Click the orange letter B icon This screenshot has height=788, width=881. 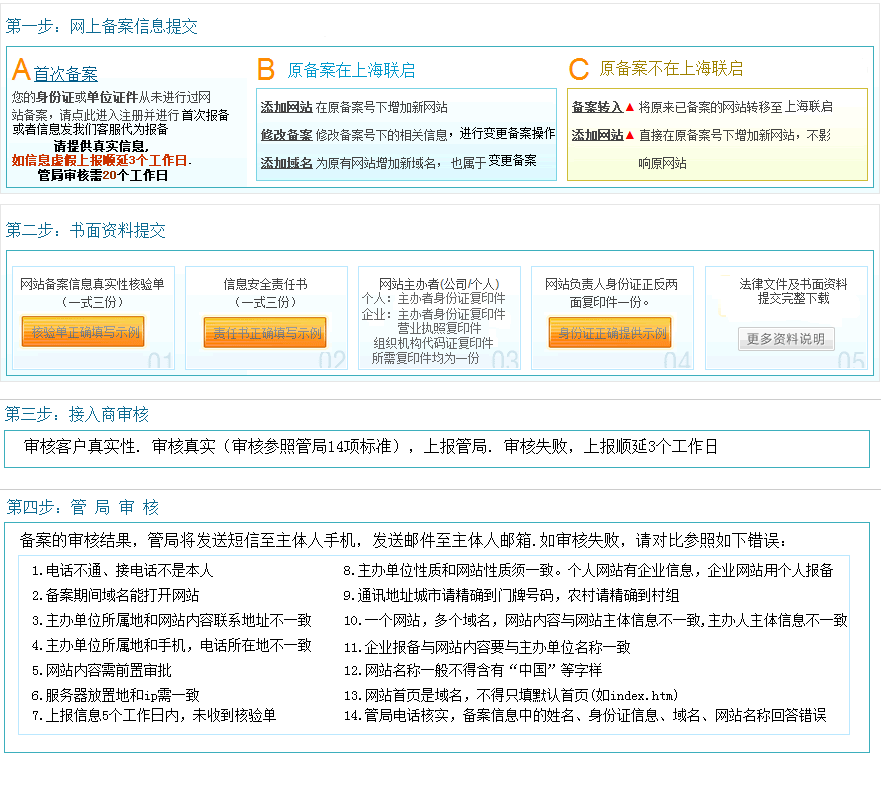tap(265, 69)
